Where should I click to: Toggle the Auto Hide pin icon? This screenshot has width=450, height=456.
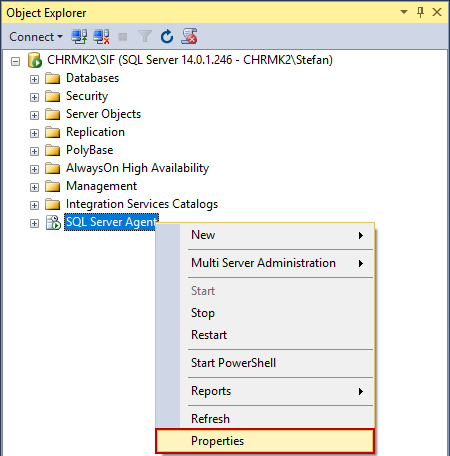pyautogui.click(x=420, y=13)
